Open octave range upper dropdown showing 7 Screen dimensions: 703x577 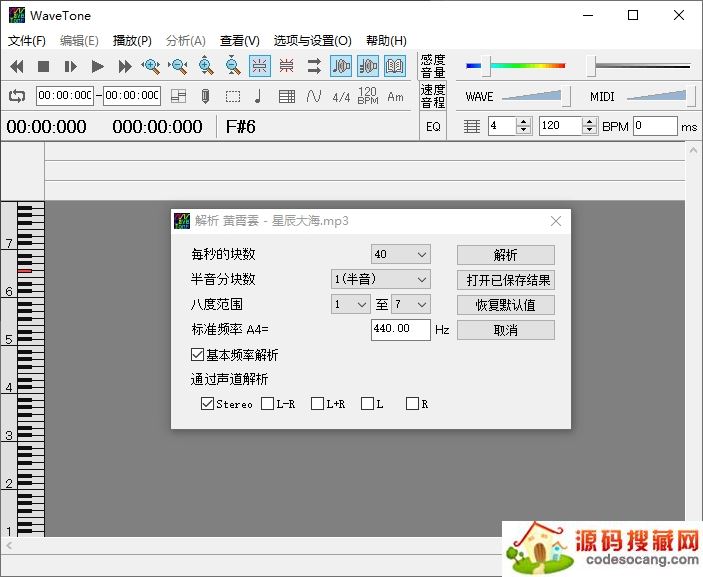[410, 305]
